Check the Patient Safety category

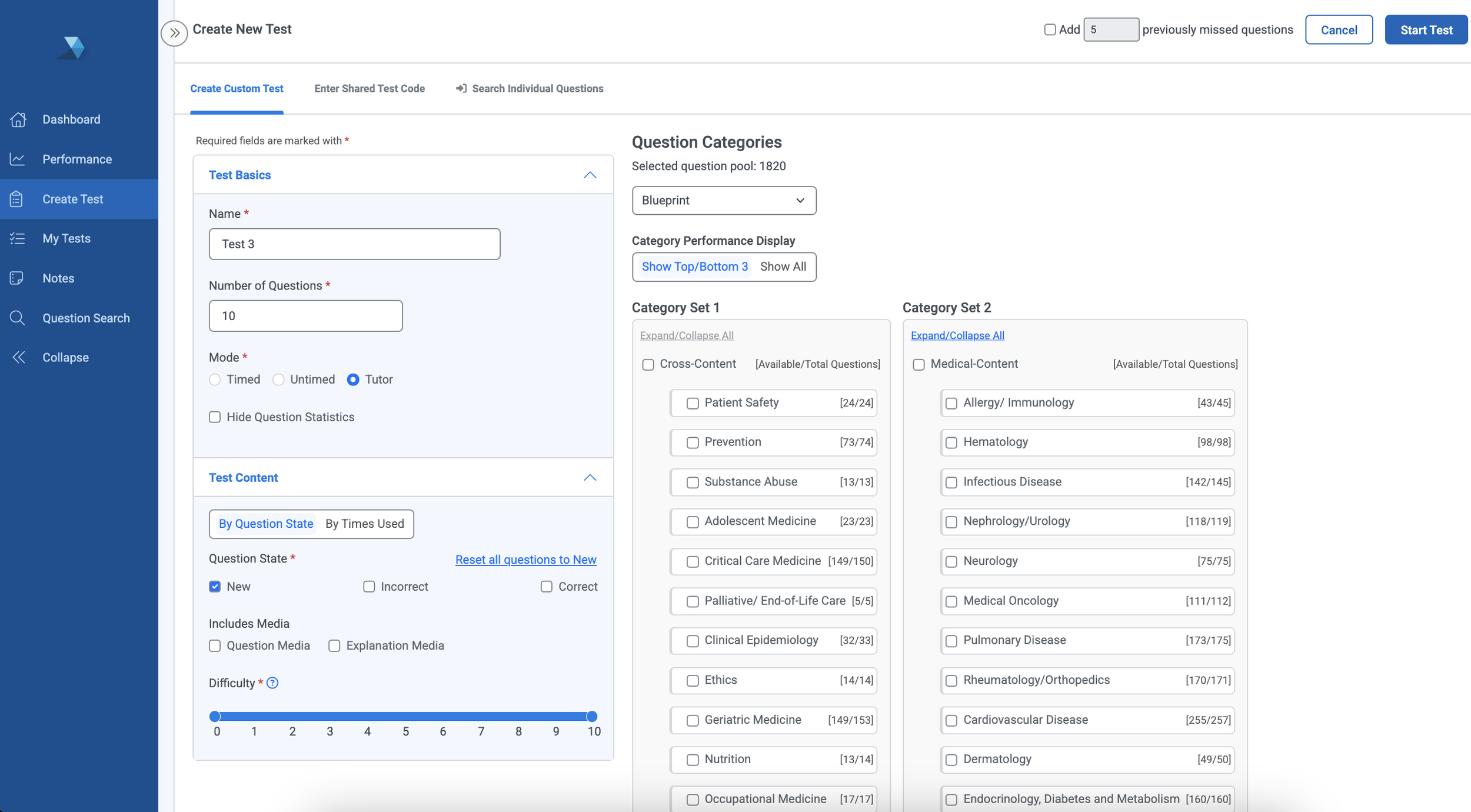[692, 403]
